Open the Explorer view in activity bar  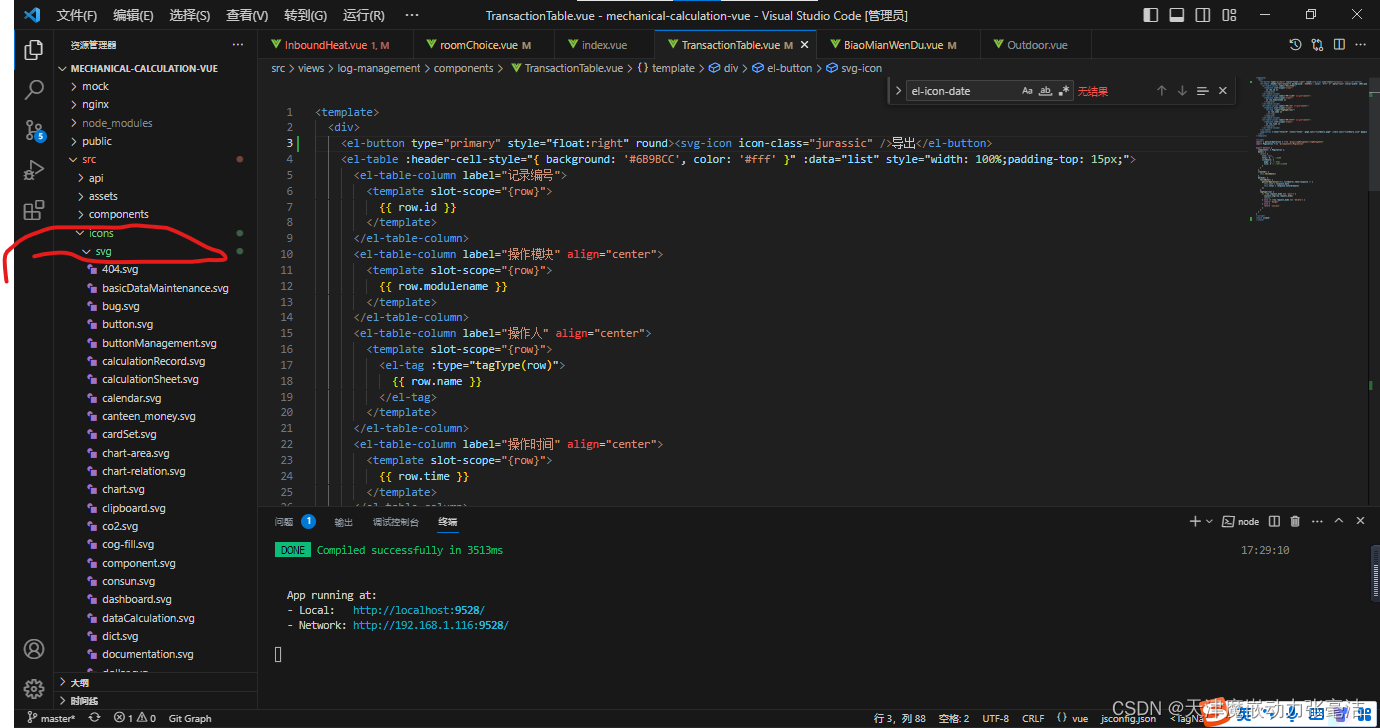(34, 50)
